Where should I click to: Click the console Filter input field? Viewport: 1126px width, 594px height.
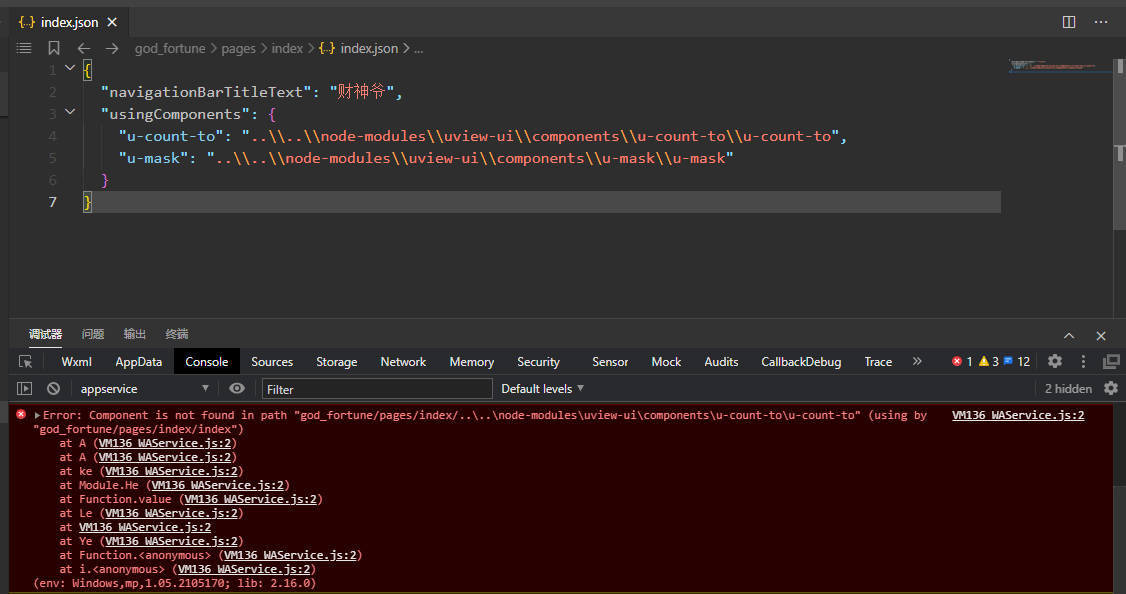tap(377, 389)
